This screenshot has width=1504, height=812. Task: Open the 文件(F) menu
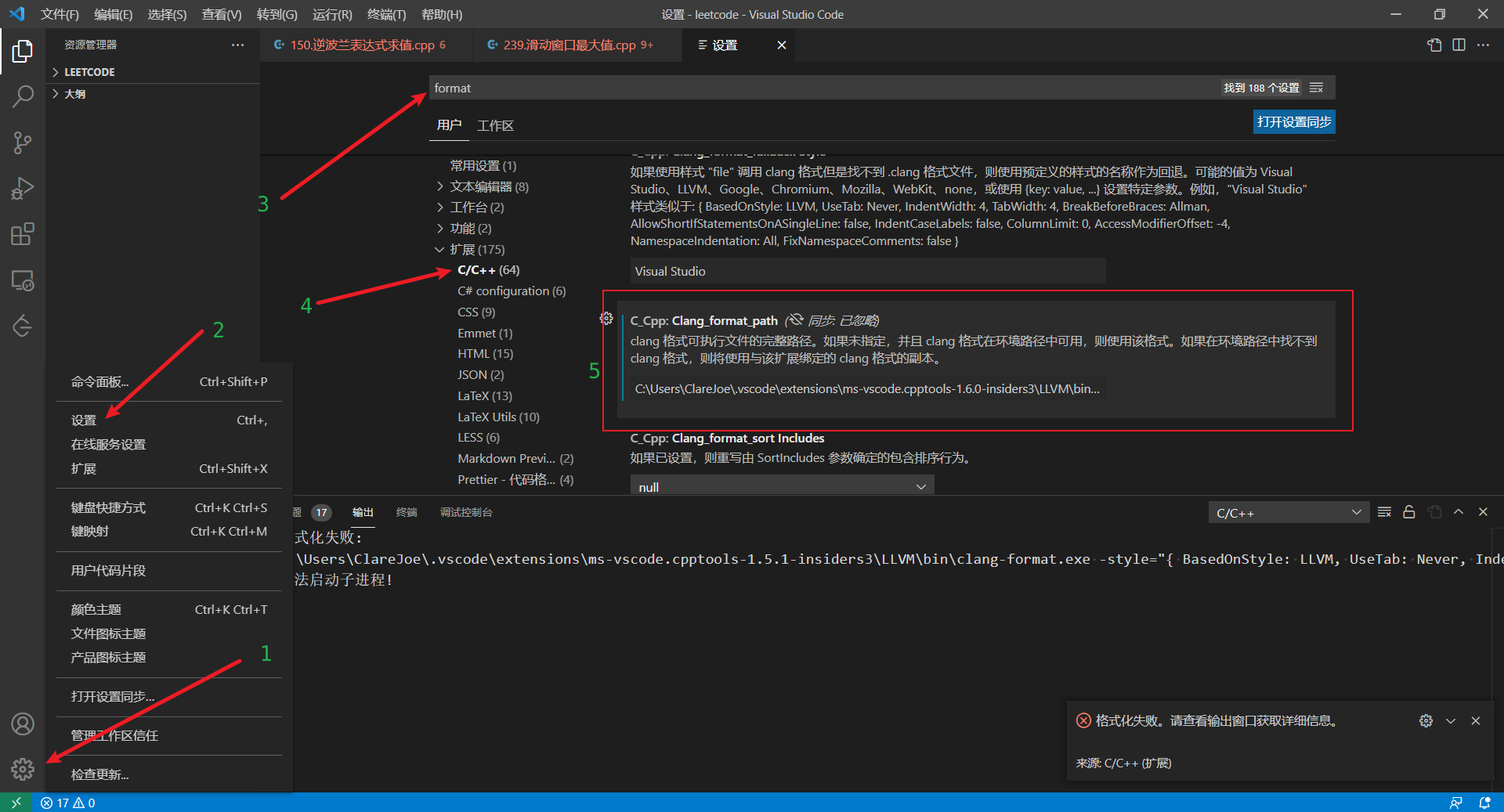pos(60,14)
